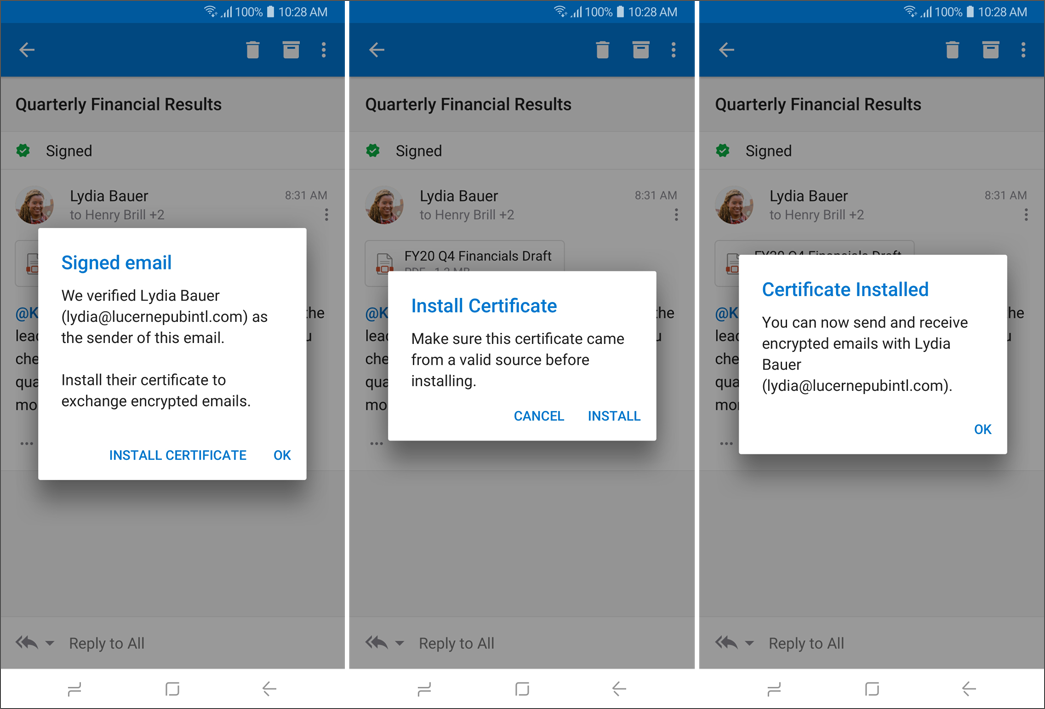The width and height of the screenshot is (1045, 709).
Task: Open the Reply to All dropdown arrow
Action: coord(48,643)
